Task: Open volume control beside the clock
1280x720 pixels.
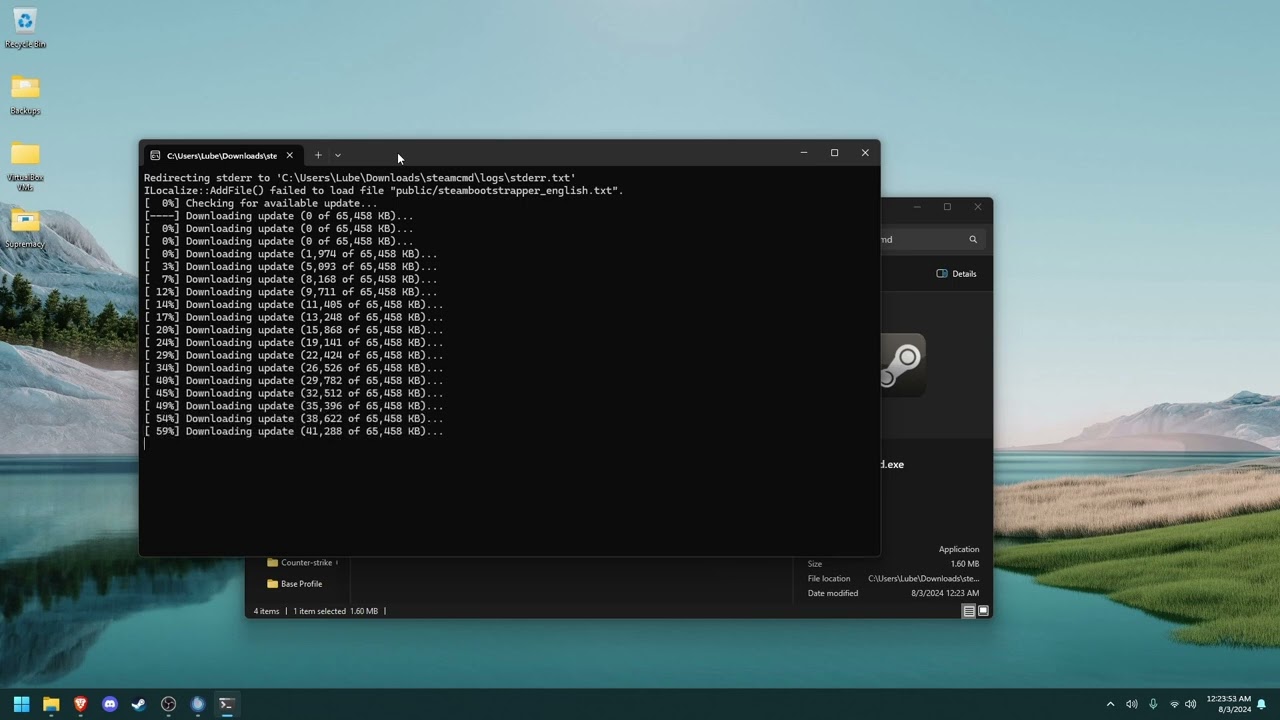Action: [x=1190, y=704]
